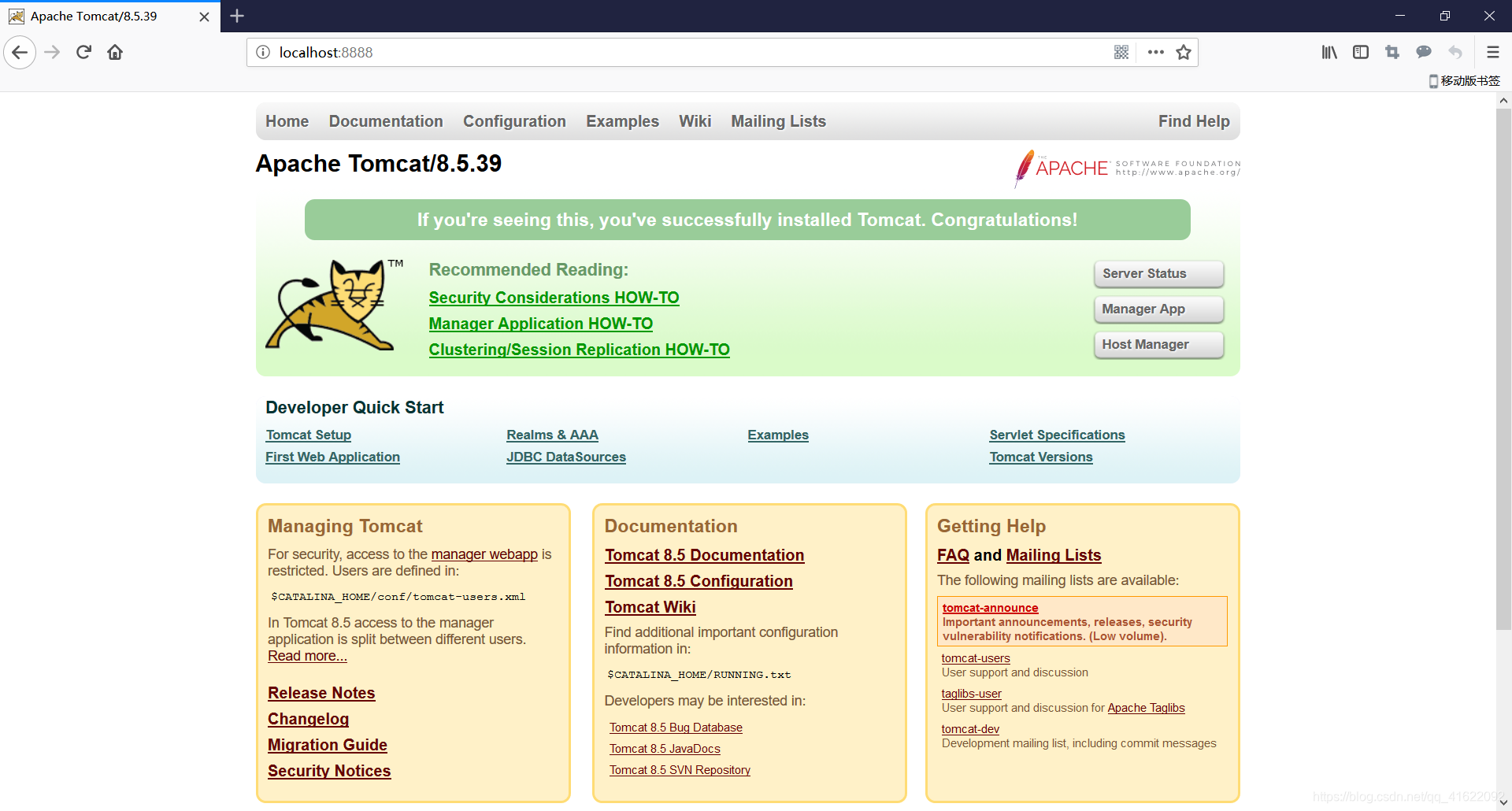Open the chat bubble toolbar icon
The height and width of the screenshot is (811, 1512).
[x=1424, y=53]
